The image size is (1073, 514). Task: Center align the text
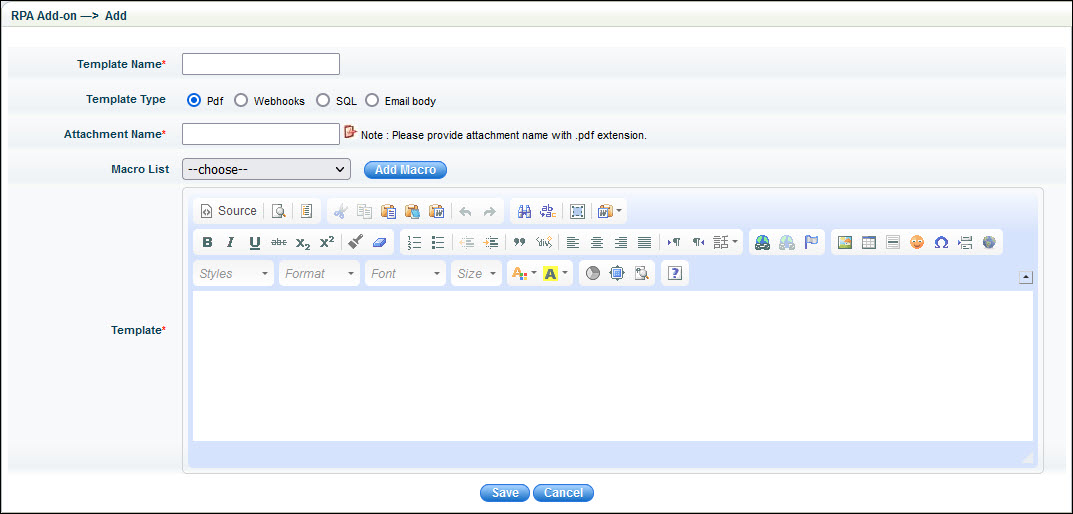point(597,242)
